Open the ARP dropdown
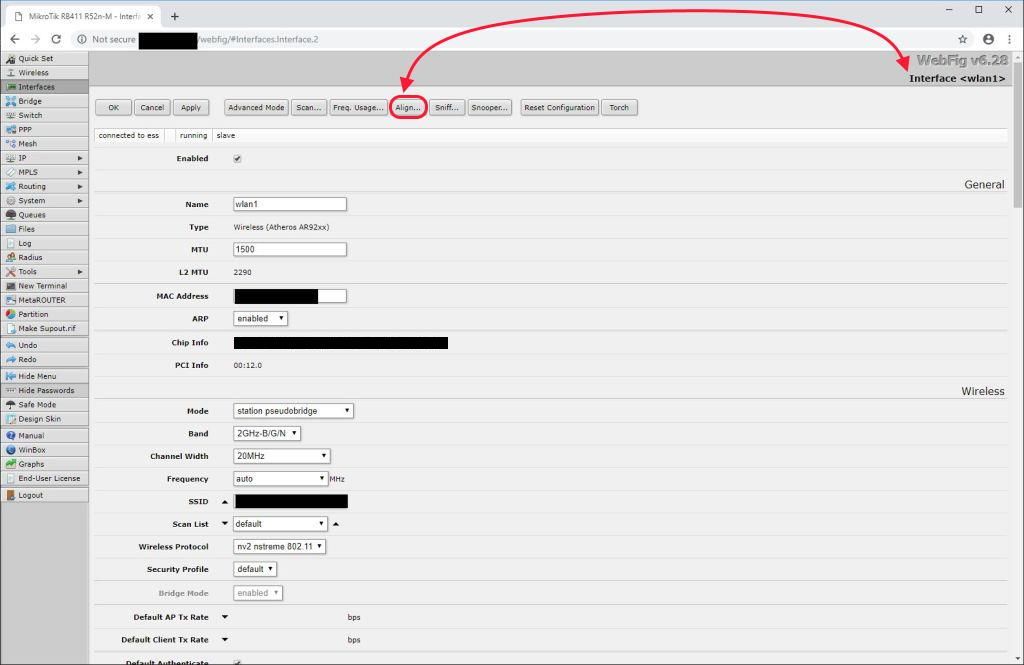This screenshot has width=1024, height=665. tap(261, 319)
